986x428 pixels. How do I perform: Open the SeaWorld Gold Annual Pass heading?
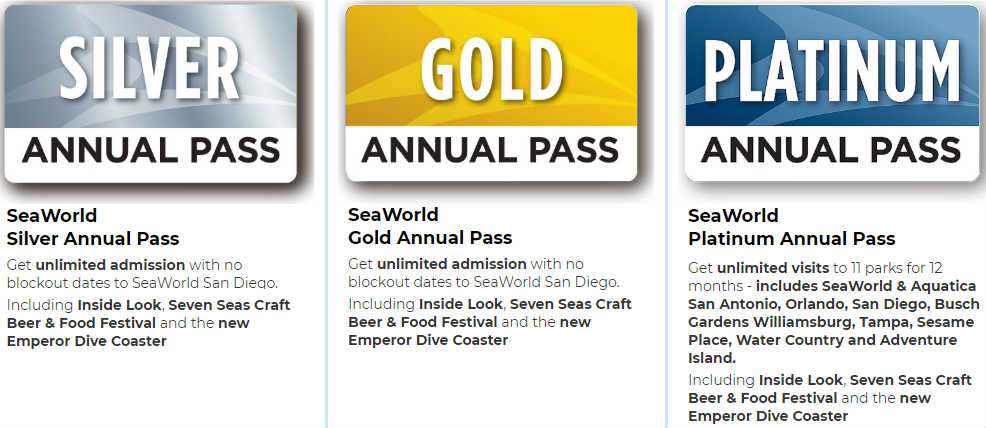430,226
